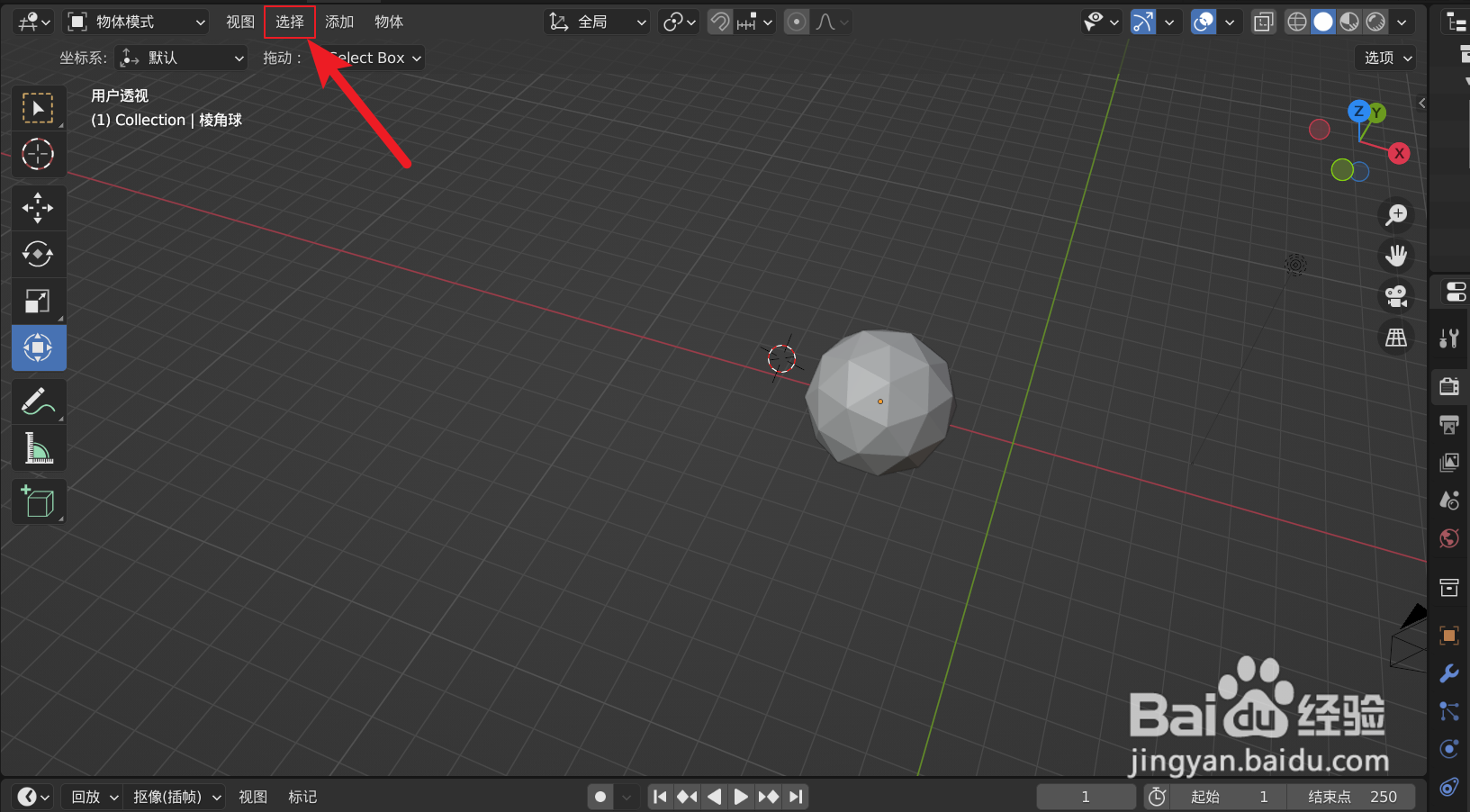Toggle proportional editing
Image resolution: width=1470 pixels, height=812 pixels.
[797, 22]
